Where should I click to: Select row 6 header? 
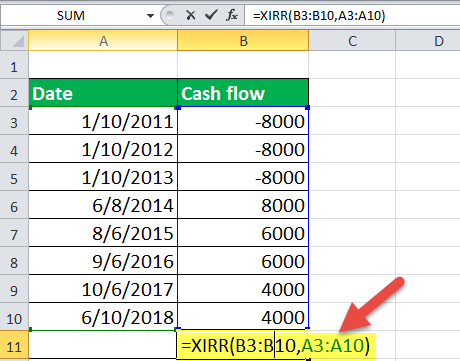pos(14,205)
